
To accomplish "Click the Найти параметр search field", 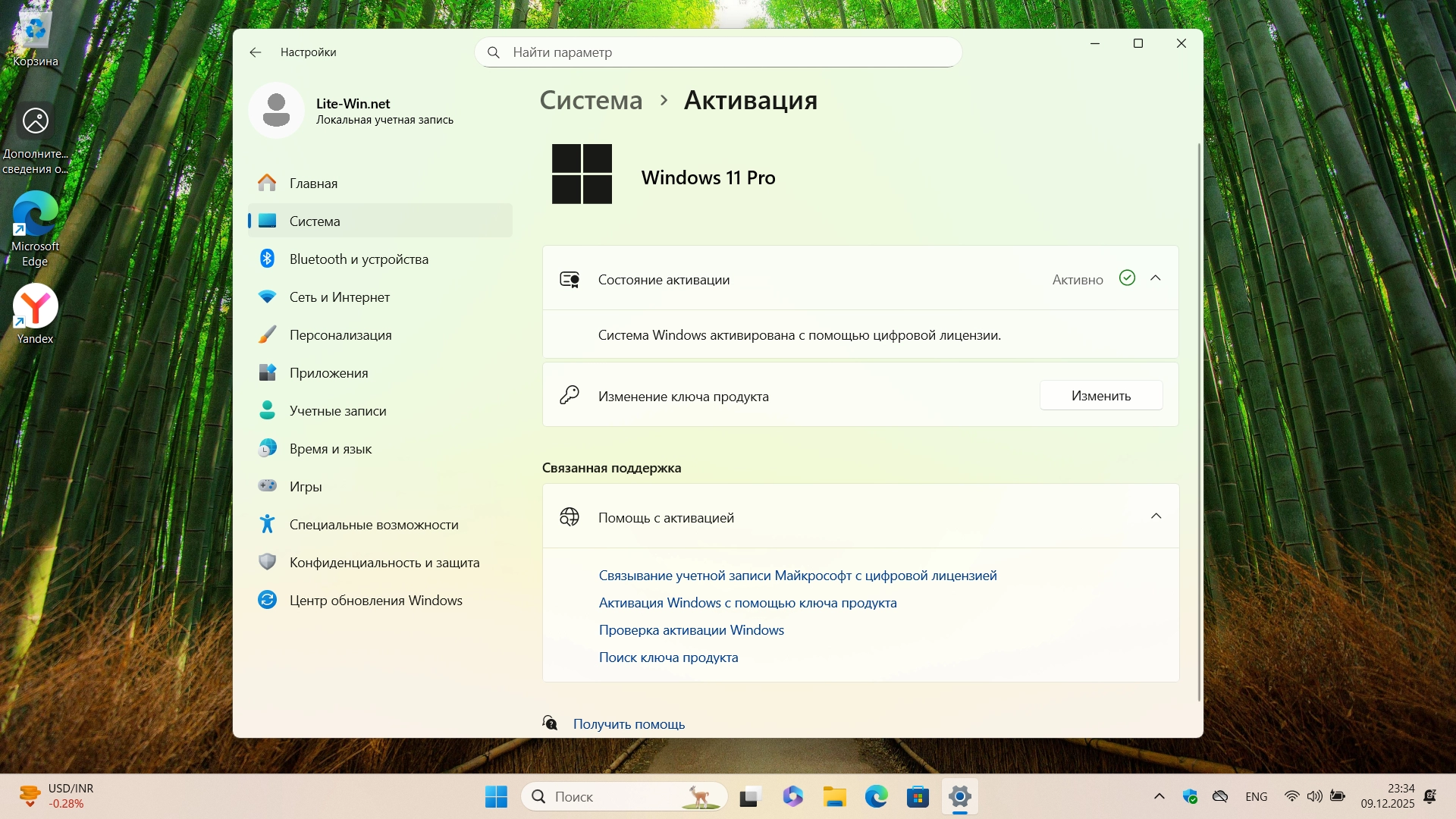I will (x=718, y=52).
